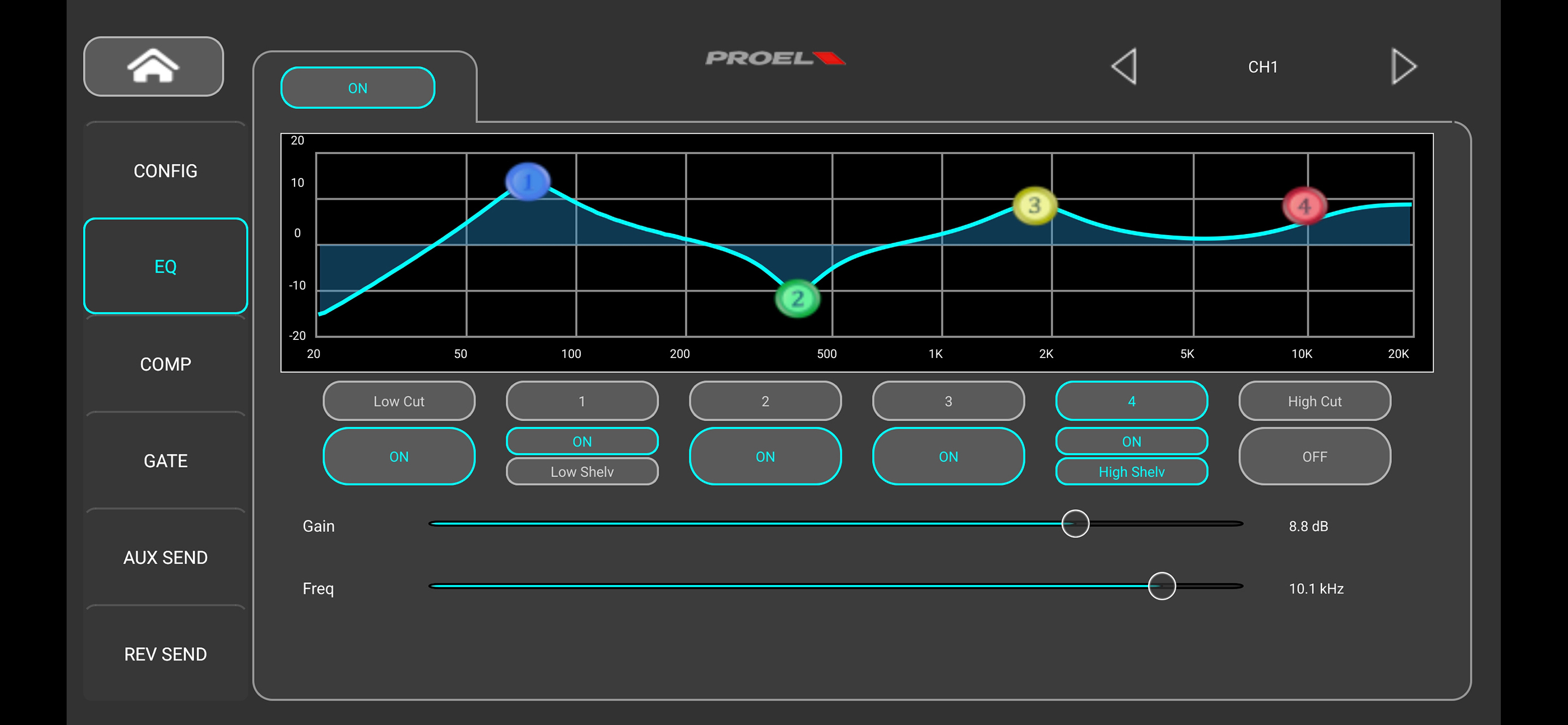Select EQ band 2 button
The image size is (1568, 725).
pos(765,401)
